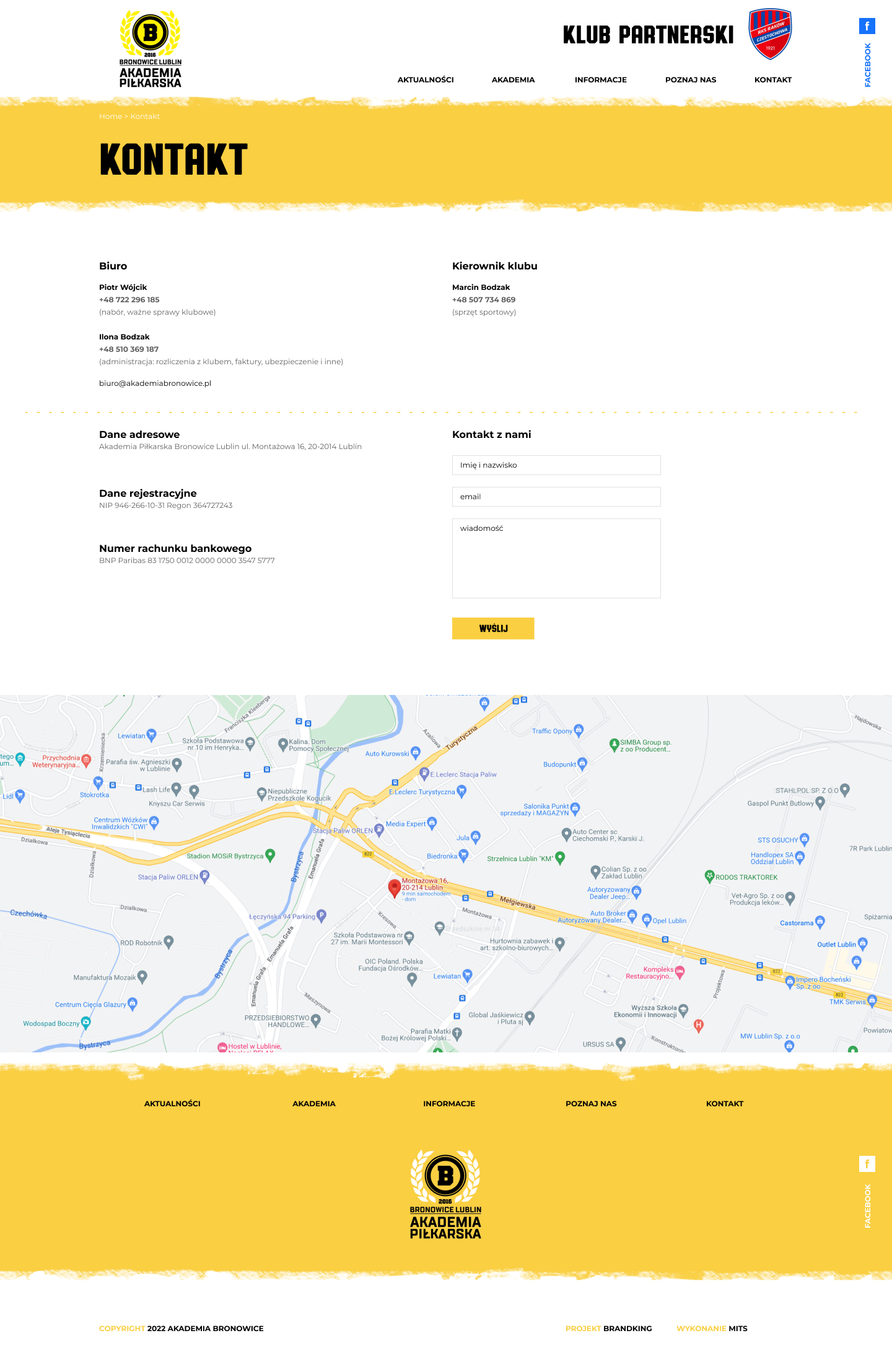
Task: Click the RKS Raków partner club crest
Action: pyautogui.click(x=770, y=34)
